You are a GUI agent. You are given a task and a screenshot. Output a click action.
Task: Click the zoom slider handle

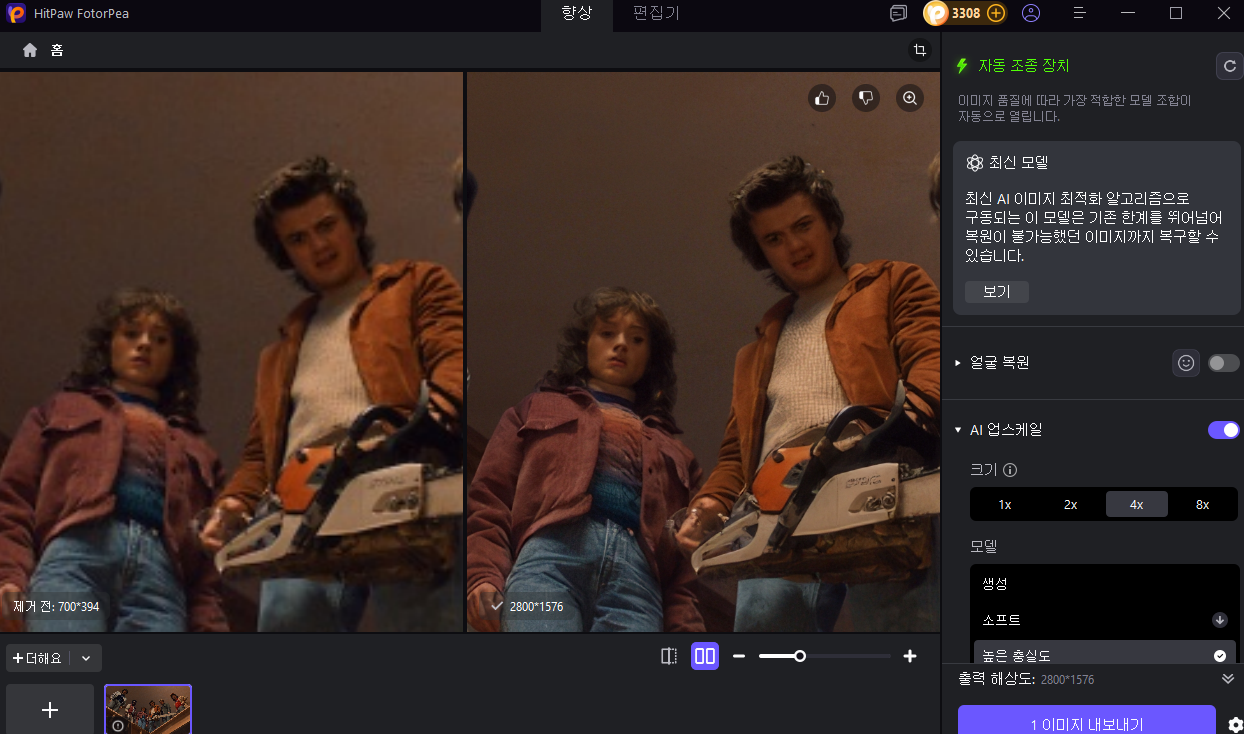click(x=800, y=656)
